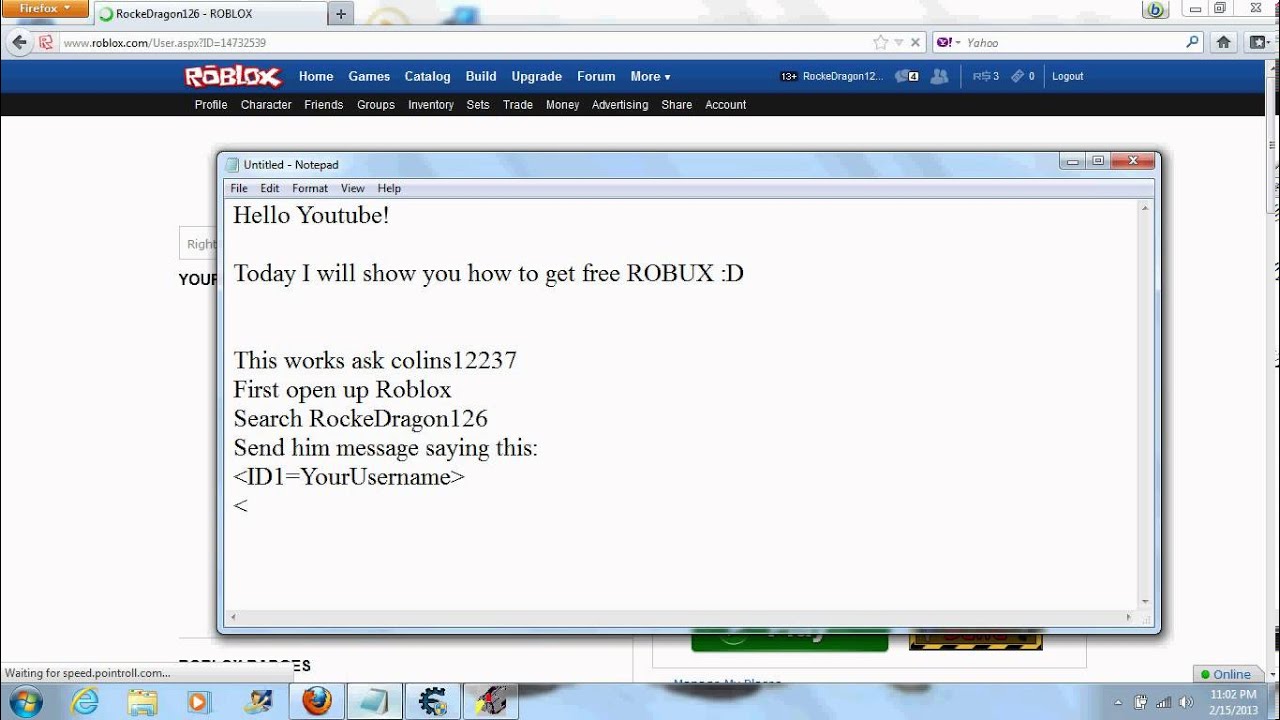The image size is (1280, 720).
Task: Open the Character subnav link
Action: (266, 105)
